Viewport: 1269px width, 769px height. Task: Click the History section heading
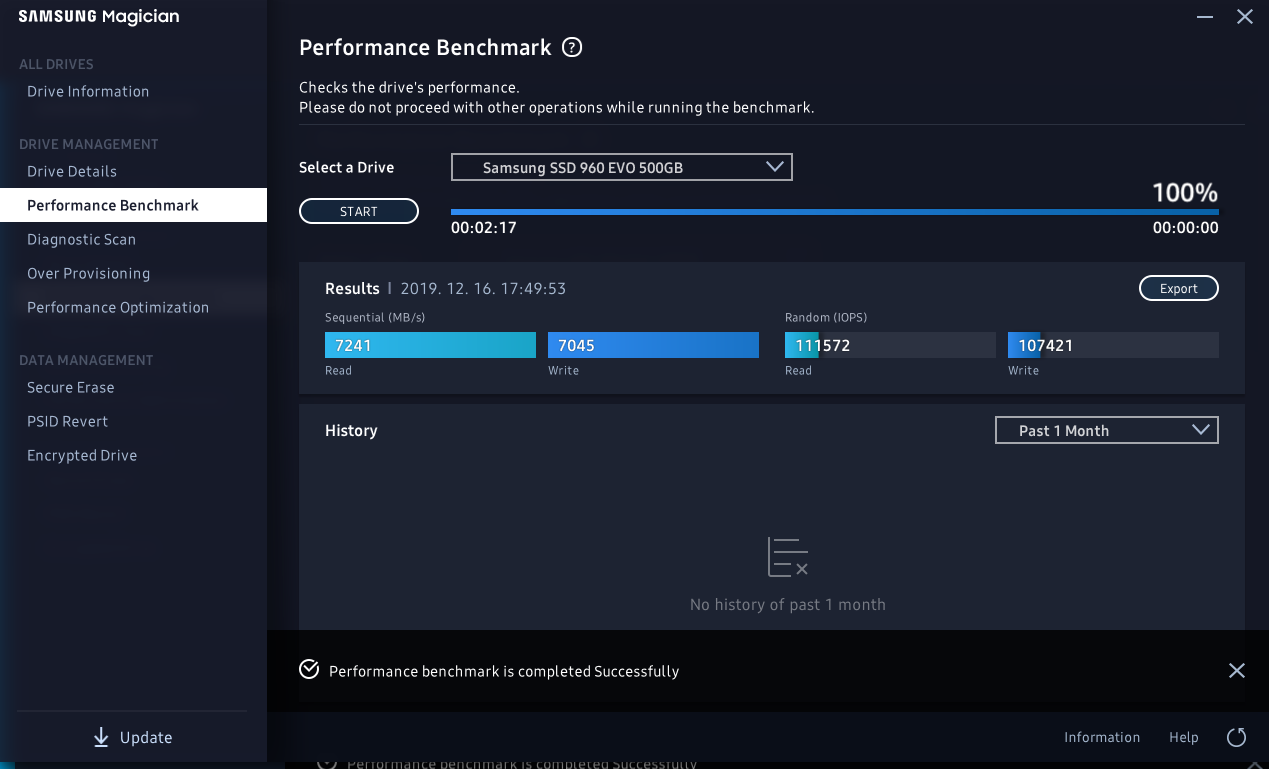351,430
